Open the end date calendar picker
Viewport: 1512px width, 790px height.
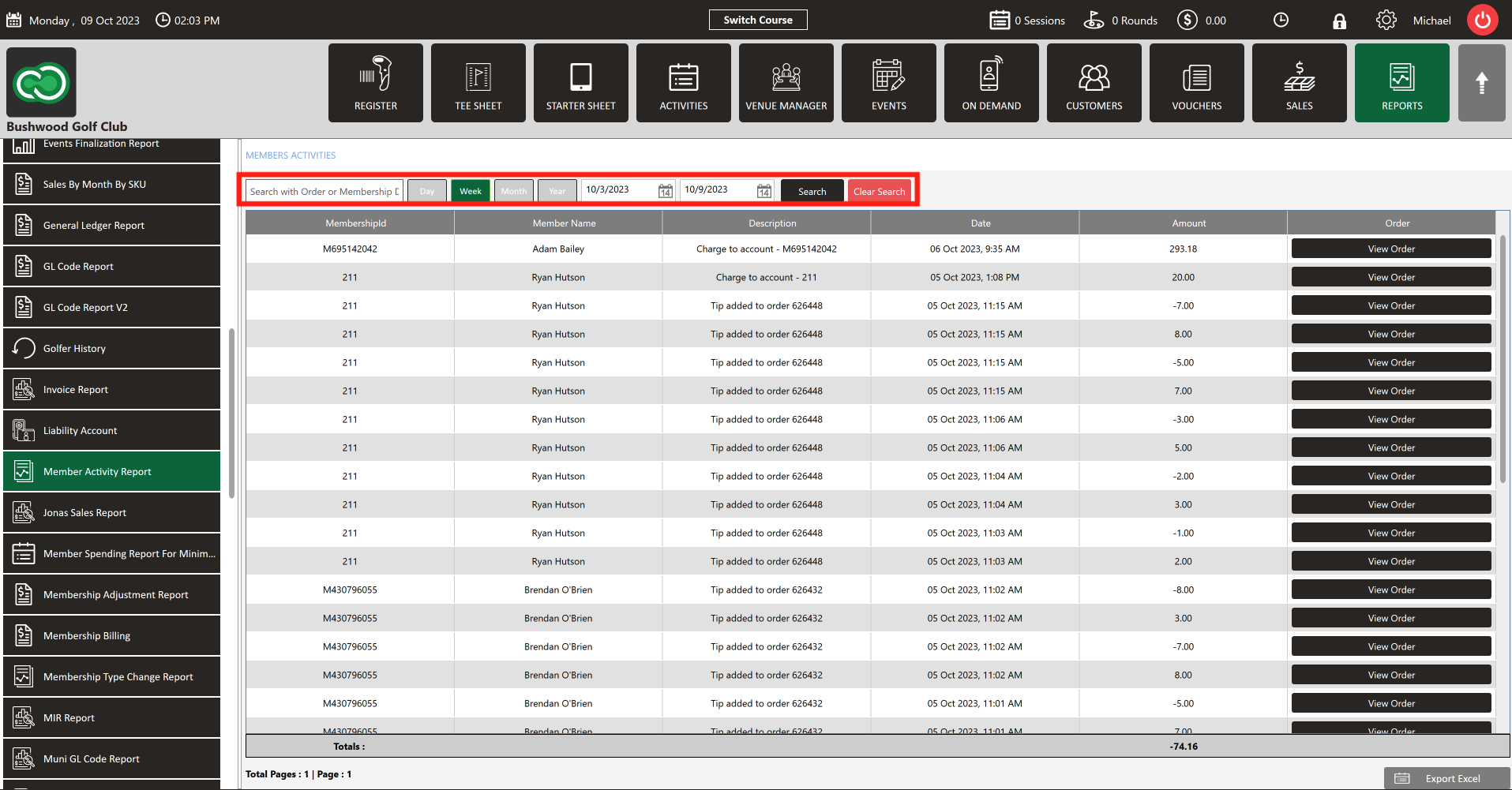tap(764, 191)
